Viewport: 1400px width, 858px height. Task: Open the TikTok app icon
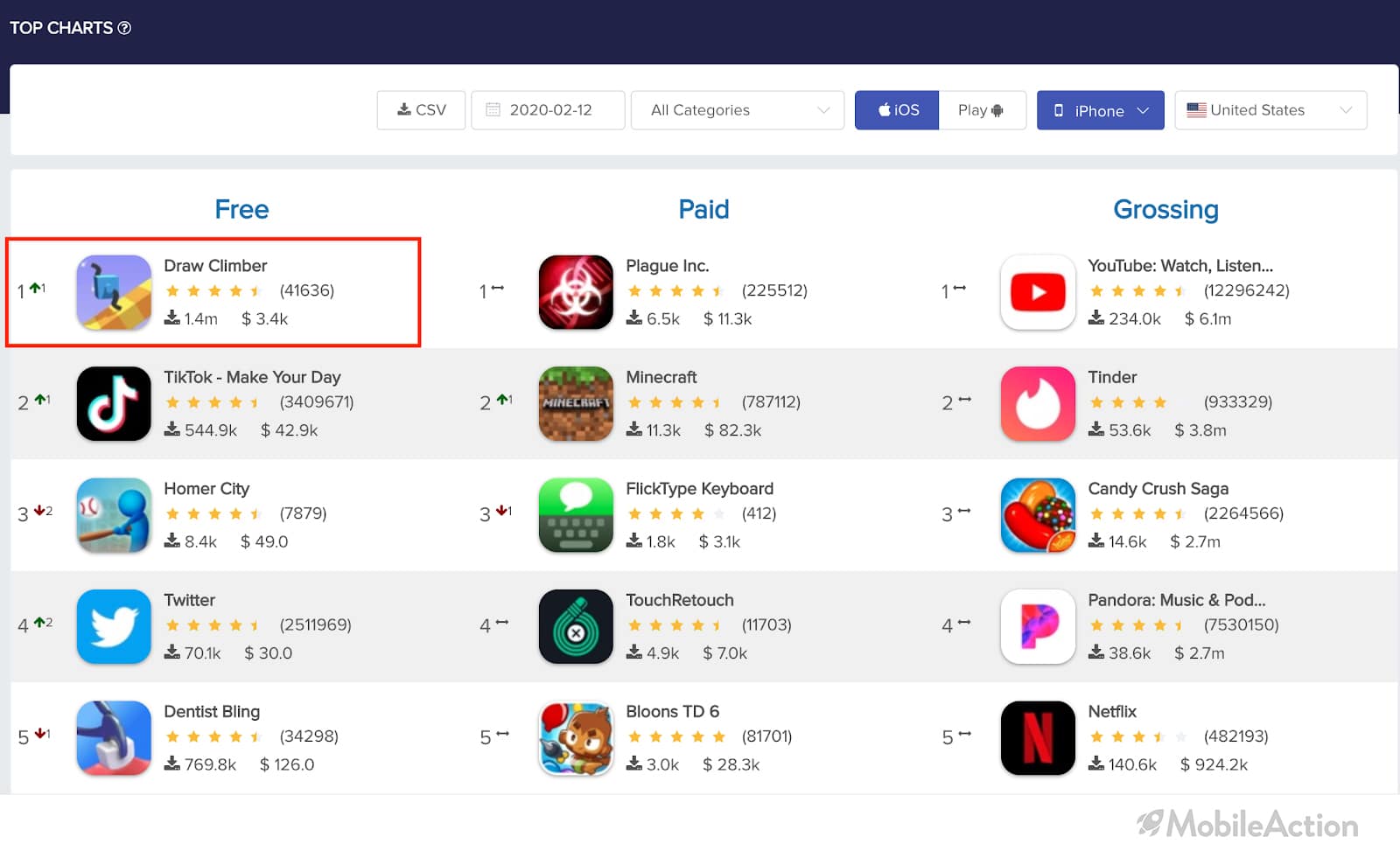pos(114,403)
